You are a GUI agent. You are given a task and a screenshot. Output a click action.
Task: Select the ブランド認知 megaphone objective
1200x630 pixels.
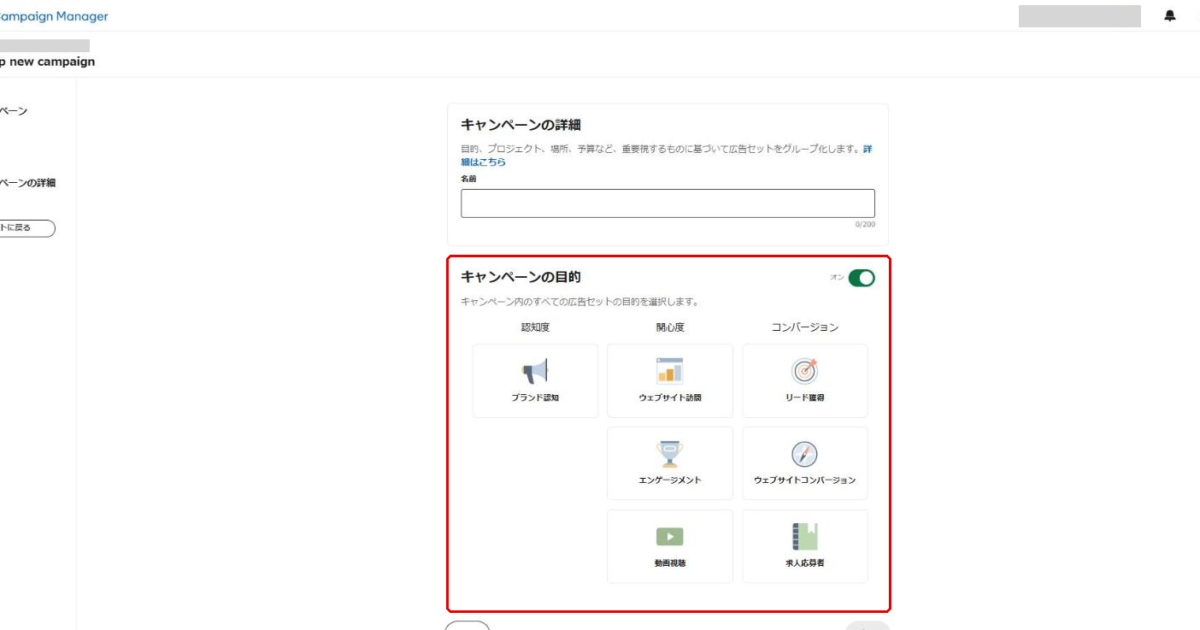point(535,381)
